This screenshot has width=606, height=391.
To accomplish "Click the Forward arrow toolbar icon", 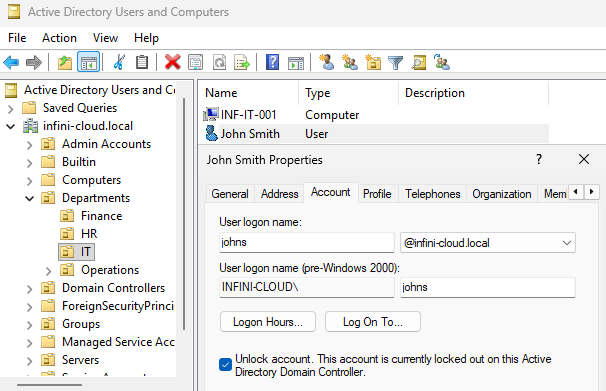I will pyautogui.click(x=34, y=62).
